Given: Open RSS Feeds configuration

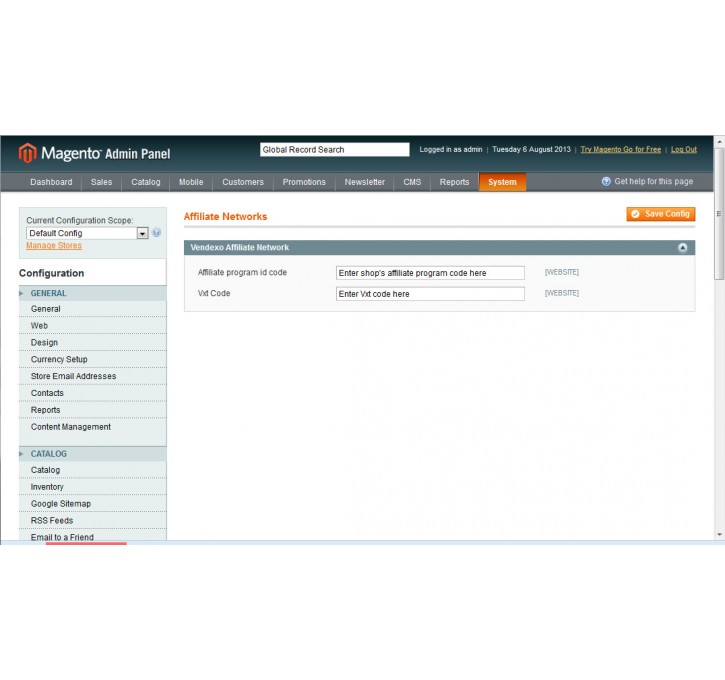Looking at the screenshot, I should point(92,521).
